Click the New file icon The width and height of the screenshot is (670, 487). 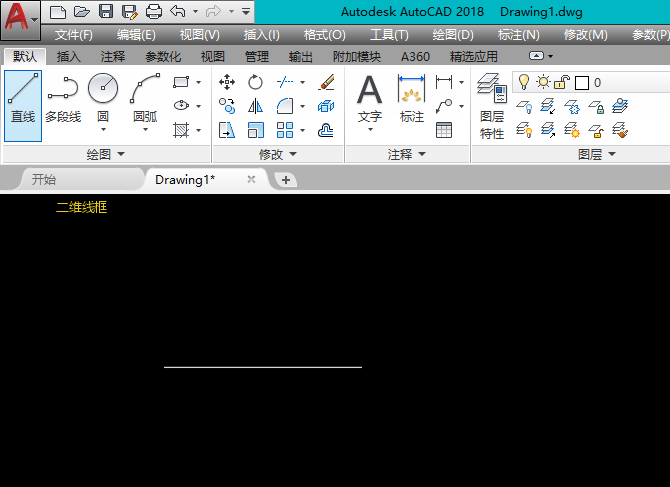(58, 12)
